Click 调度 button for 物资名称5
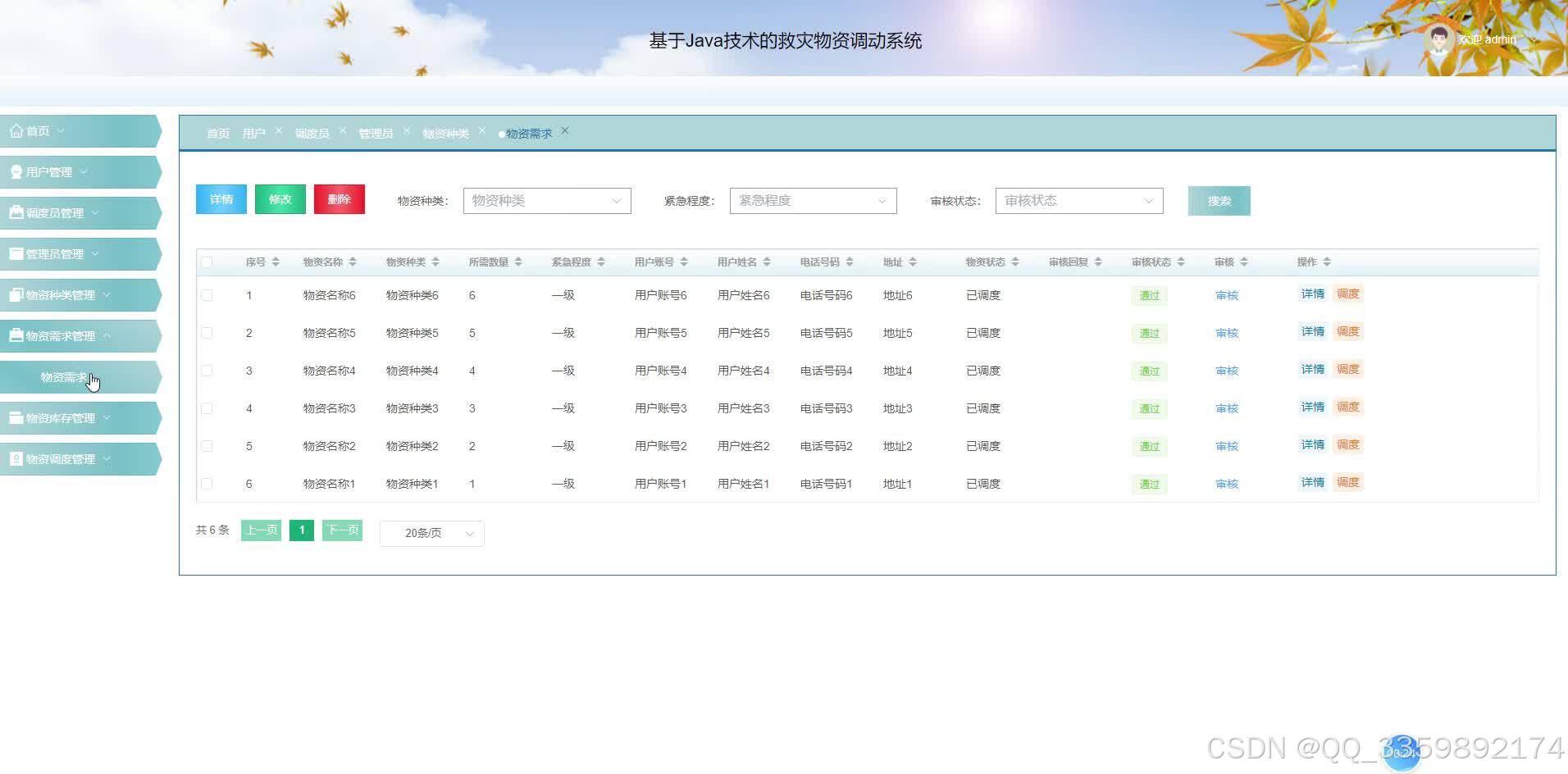1568x774 pixels. coord(1348,332)
